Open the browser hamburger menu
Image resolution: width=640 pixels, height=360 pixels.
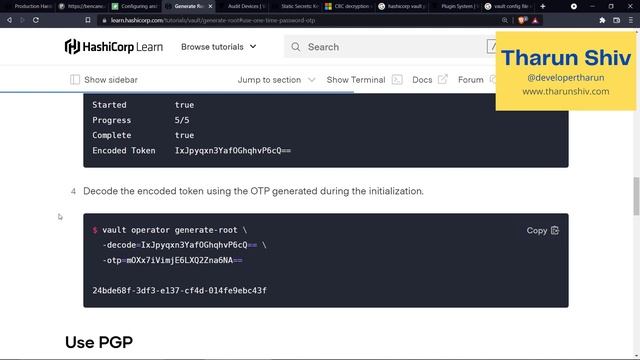click(x=631, y=20)
